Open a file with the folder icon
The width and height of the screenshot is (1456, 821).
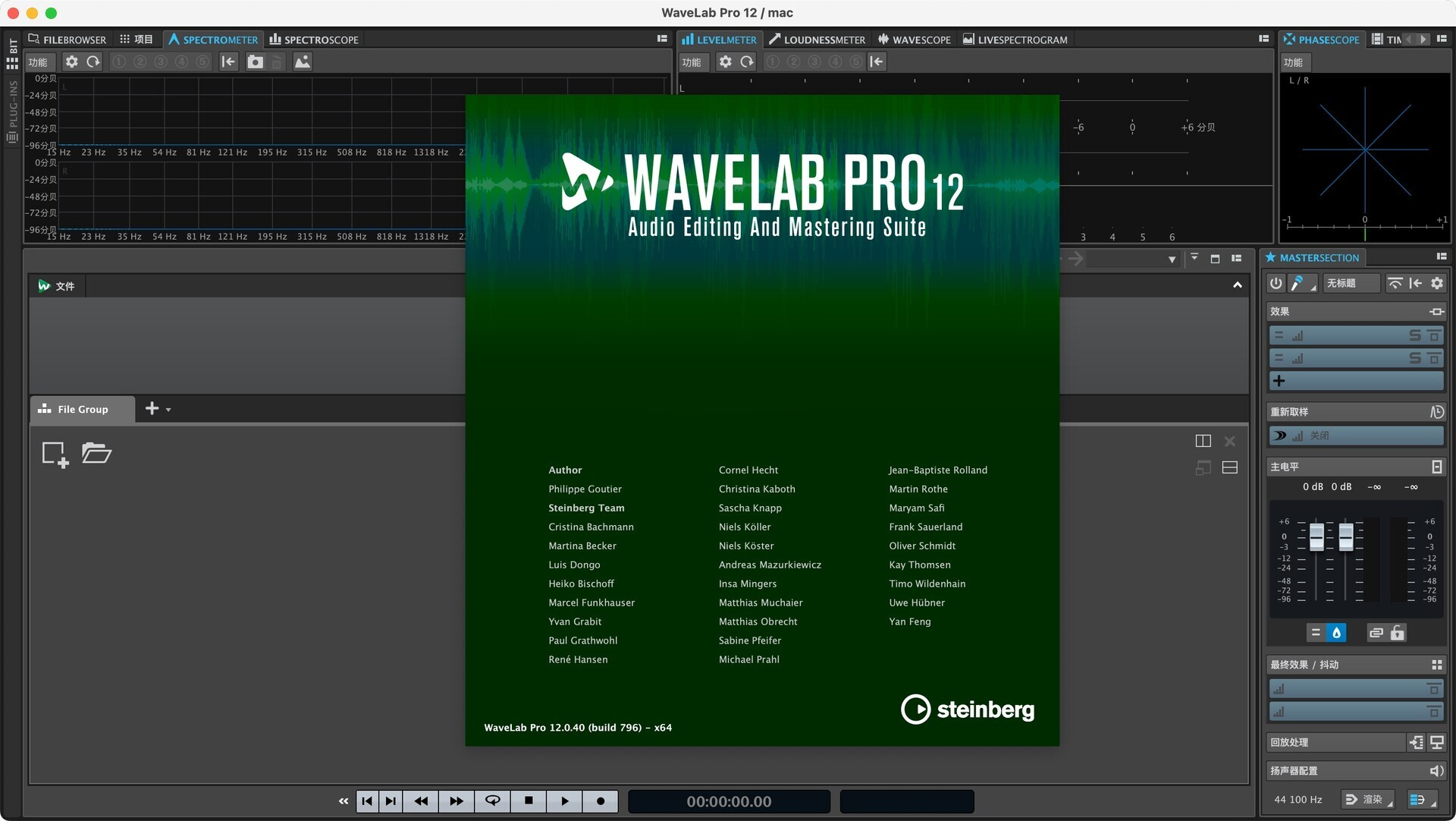click(x=97, y=453)
